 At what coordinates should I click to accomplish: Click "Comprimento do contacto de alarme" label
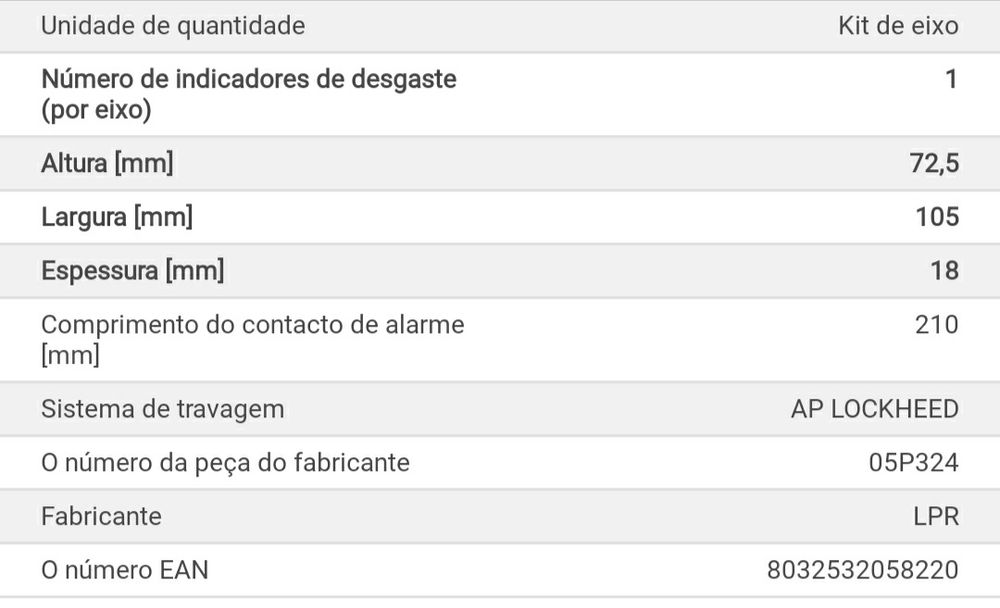click(253, 325)
